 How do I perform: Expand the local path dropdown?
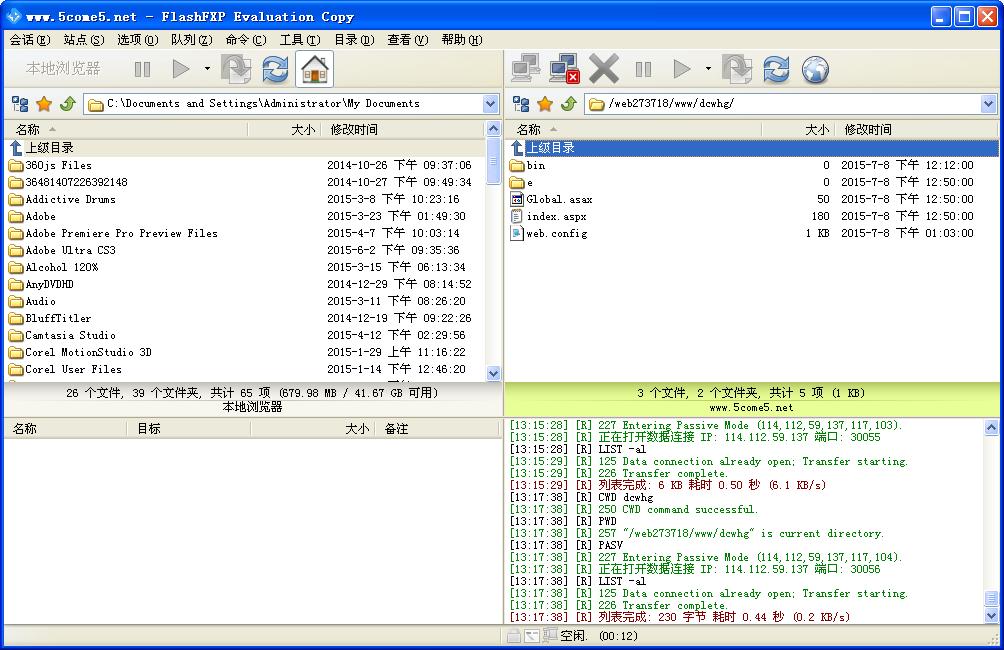click(x=491, y=104)
